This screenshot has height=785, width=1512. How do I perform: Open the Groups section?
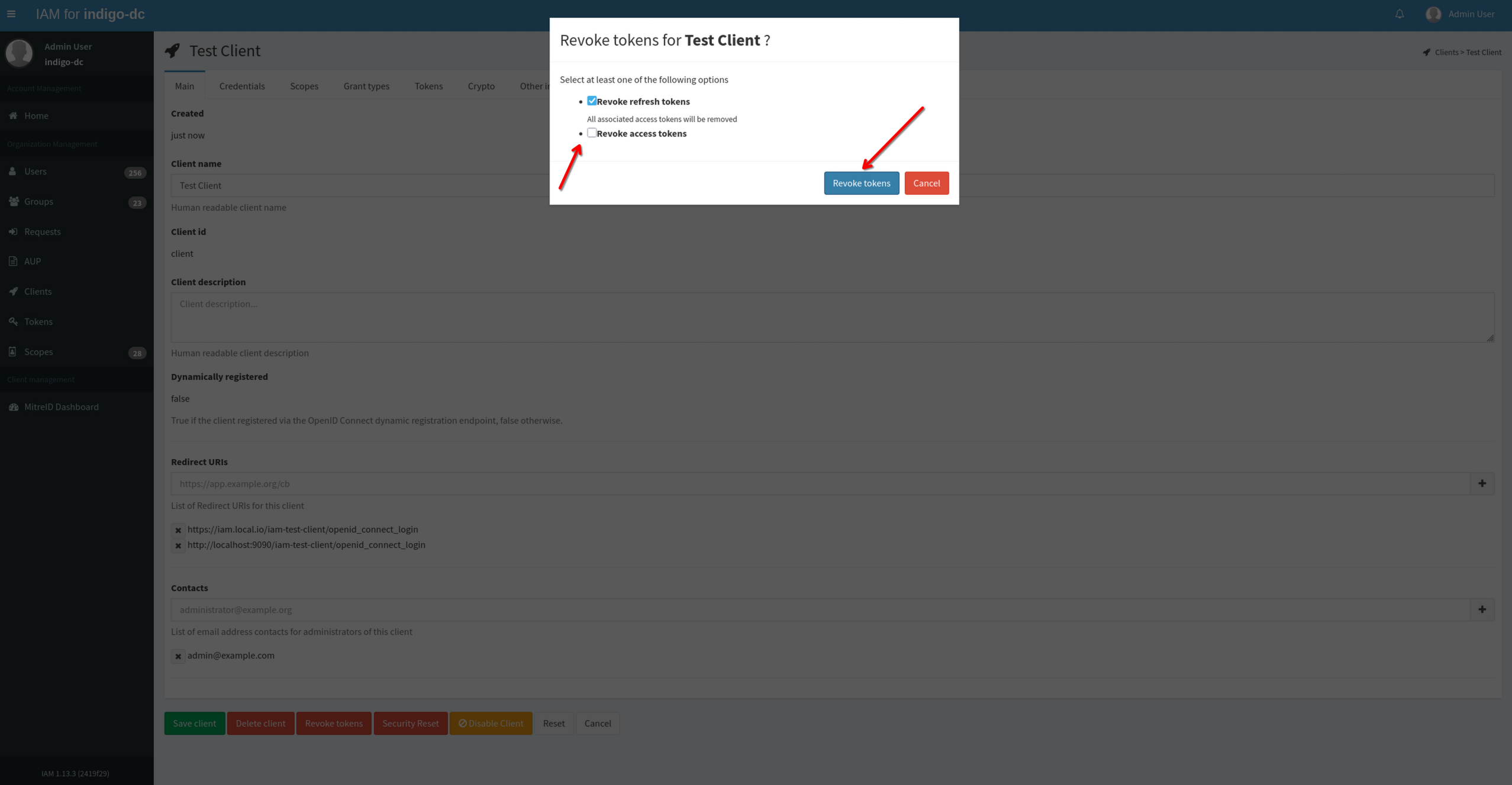click(38, 201)
